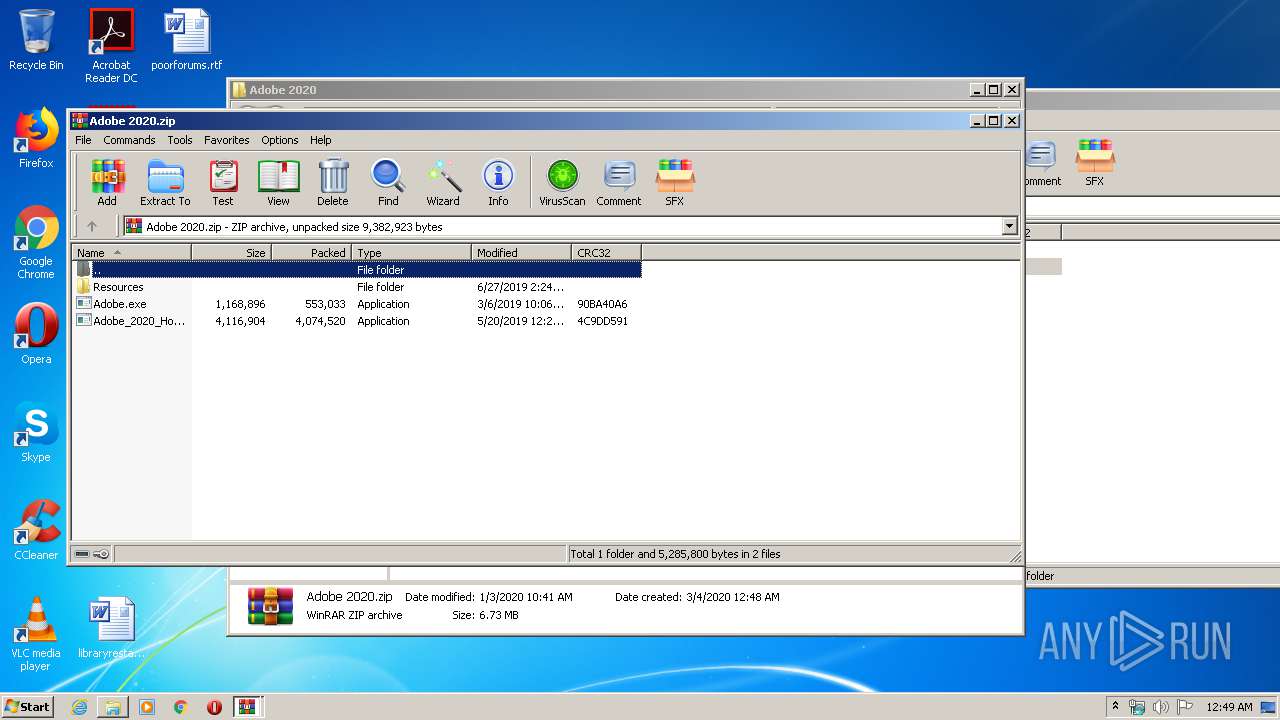This screenshot has width=1280, height=720.
Task: Click the Extract To toolbar icon
Action: pyautogui.click(x=165, y=182)
